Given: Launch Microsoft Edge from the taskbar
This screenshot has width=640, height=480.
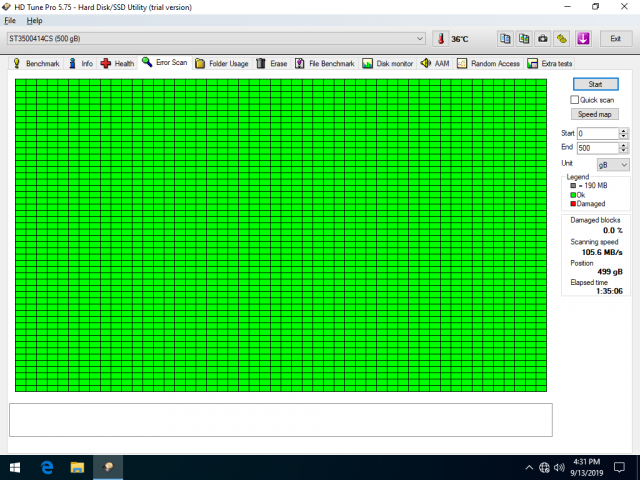Looking at the screenshot, I should point(47,467).
